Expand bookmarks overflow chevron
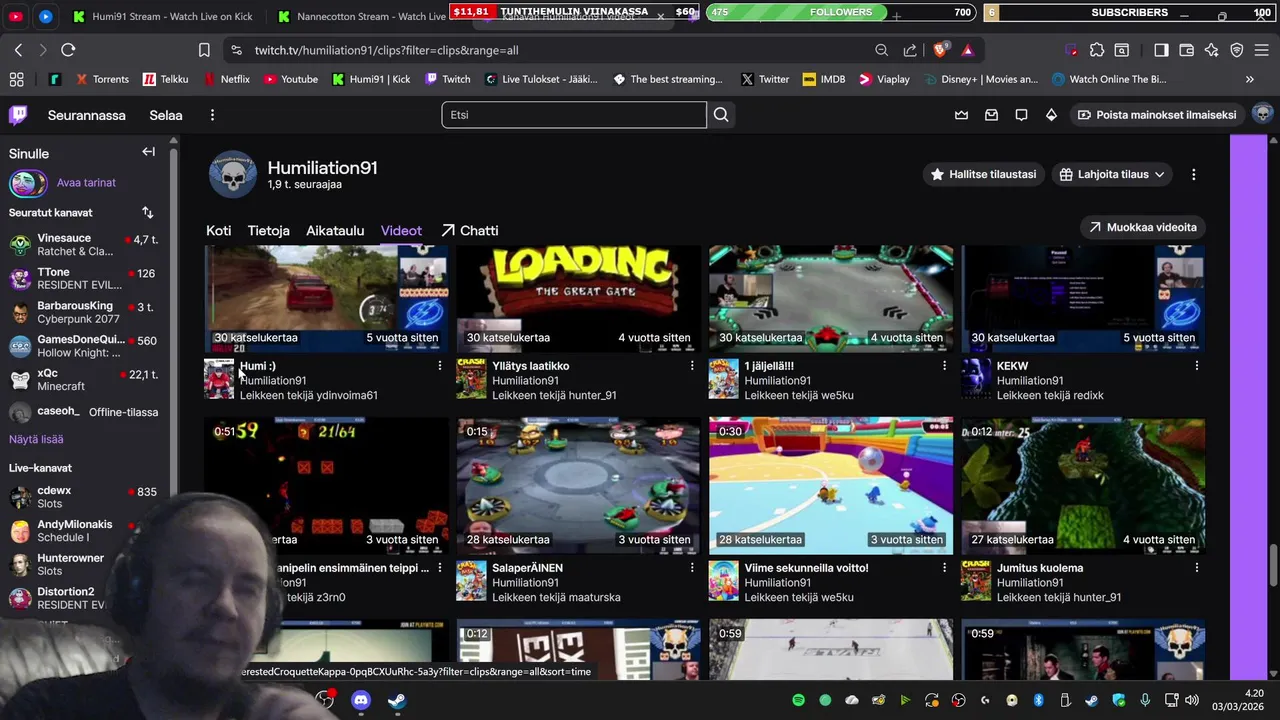Screen dimensions: 1280x720 [x=1249, y=79]
